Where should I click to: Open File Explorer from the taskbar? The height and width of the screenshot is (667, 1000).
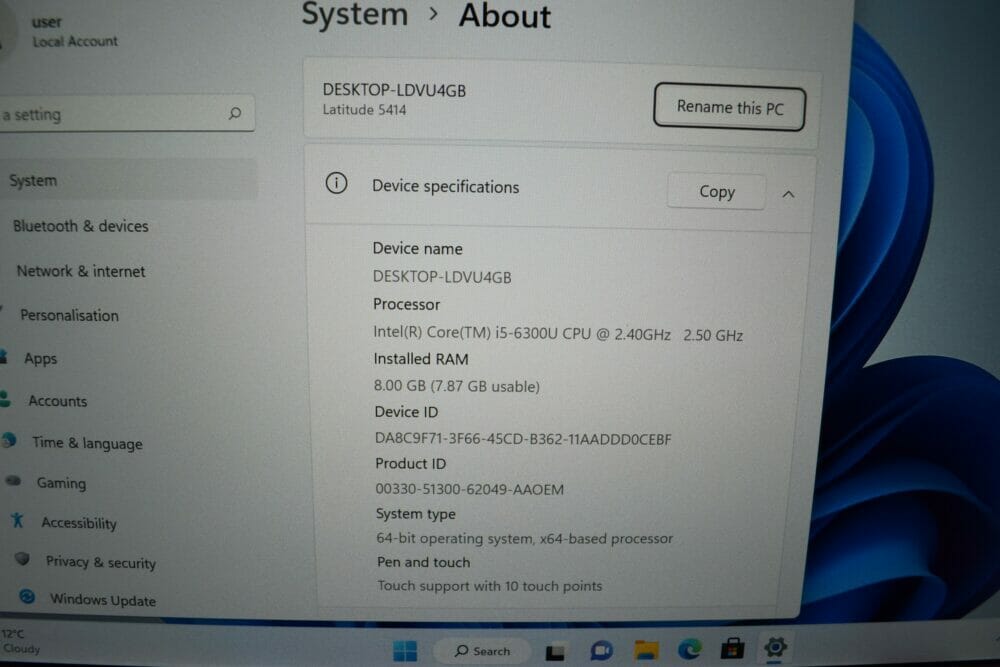647,650
